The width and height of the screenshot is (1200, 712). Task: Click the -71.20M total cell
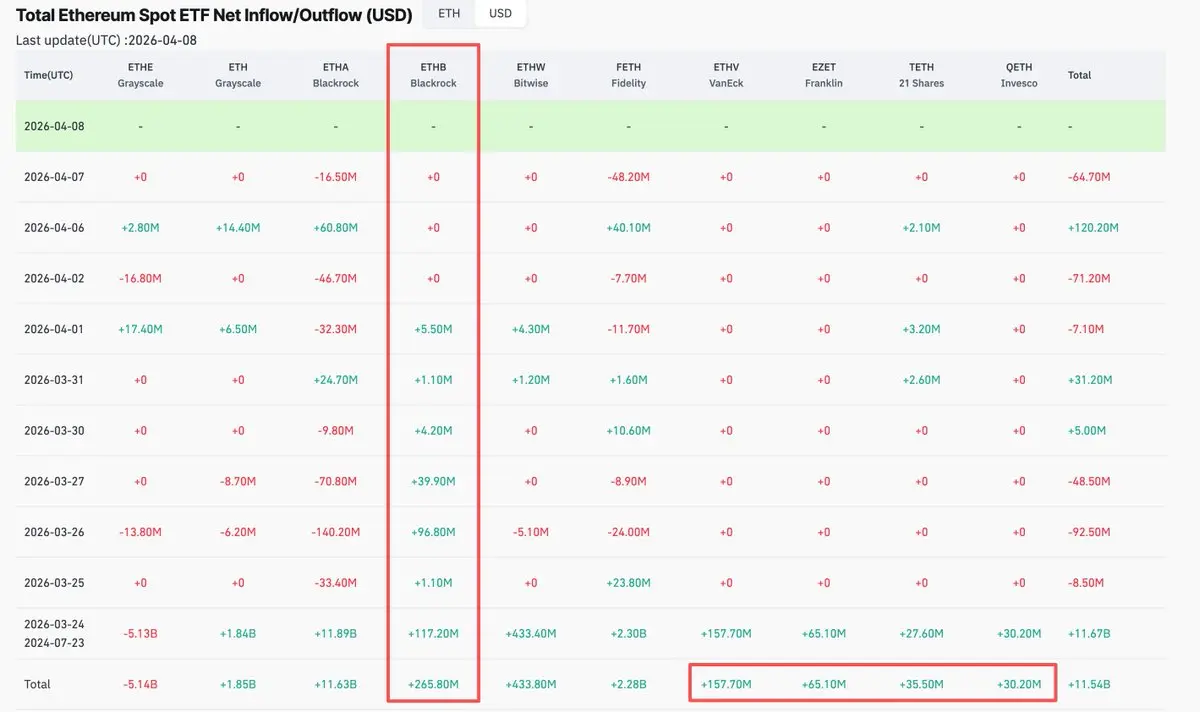click(1089, 278)
